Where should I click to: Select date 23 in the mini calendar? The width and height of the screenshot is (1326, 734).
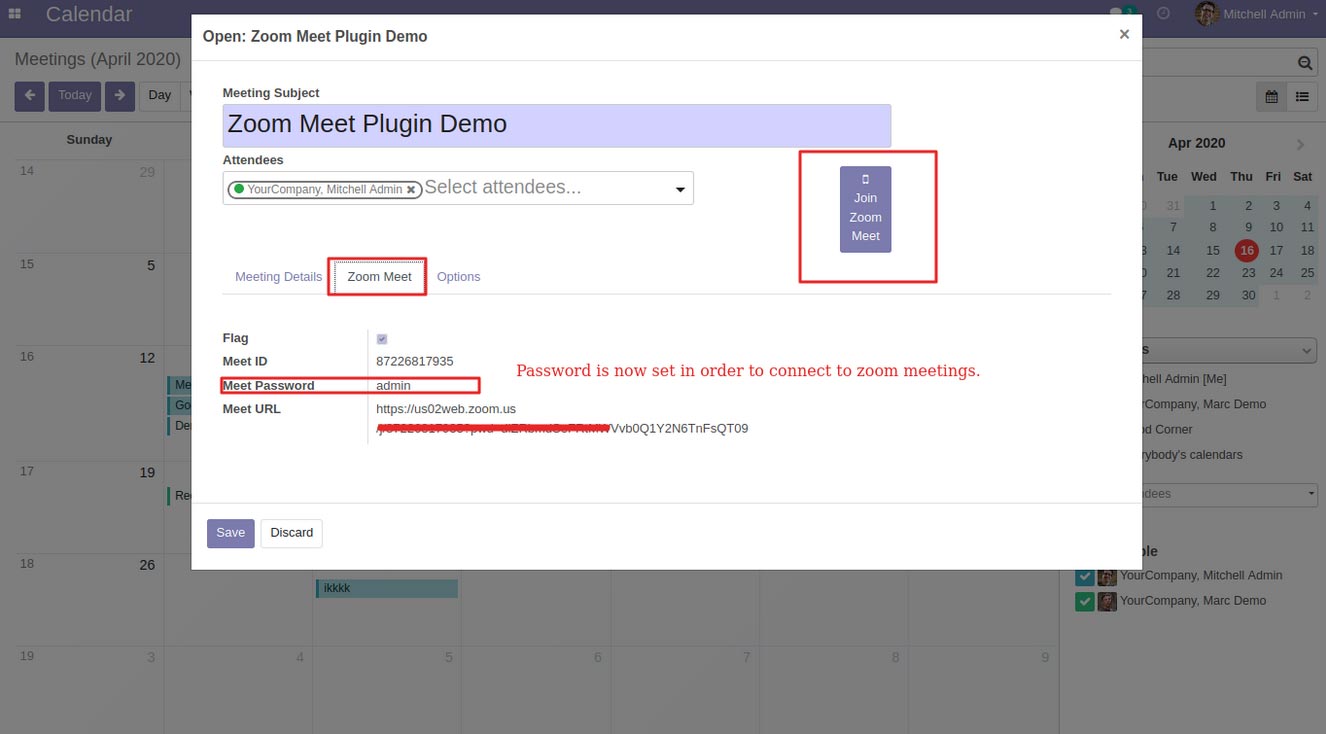[1248, 273]
